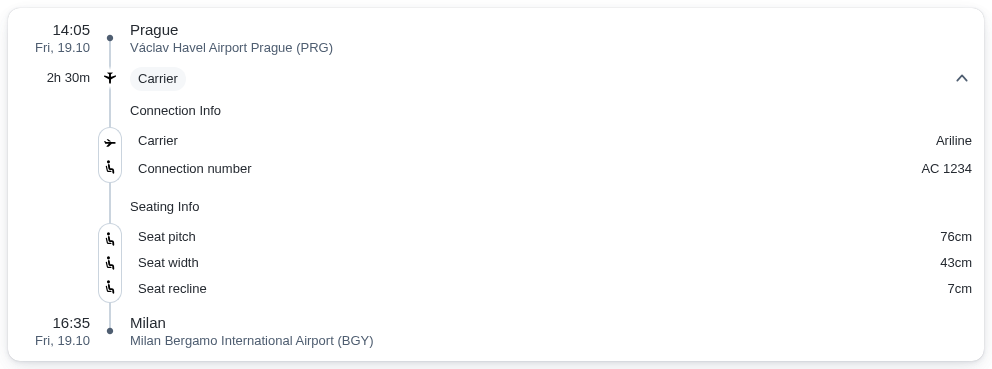Click the 2h 30m flight duration
This screenshot has height=369, width=992.
(68, 78)
